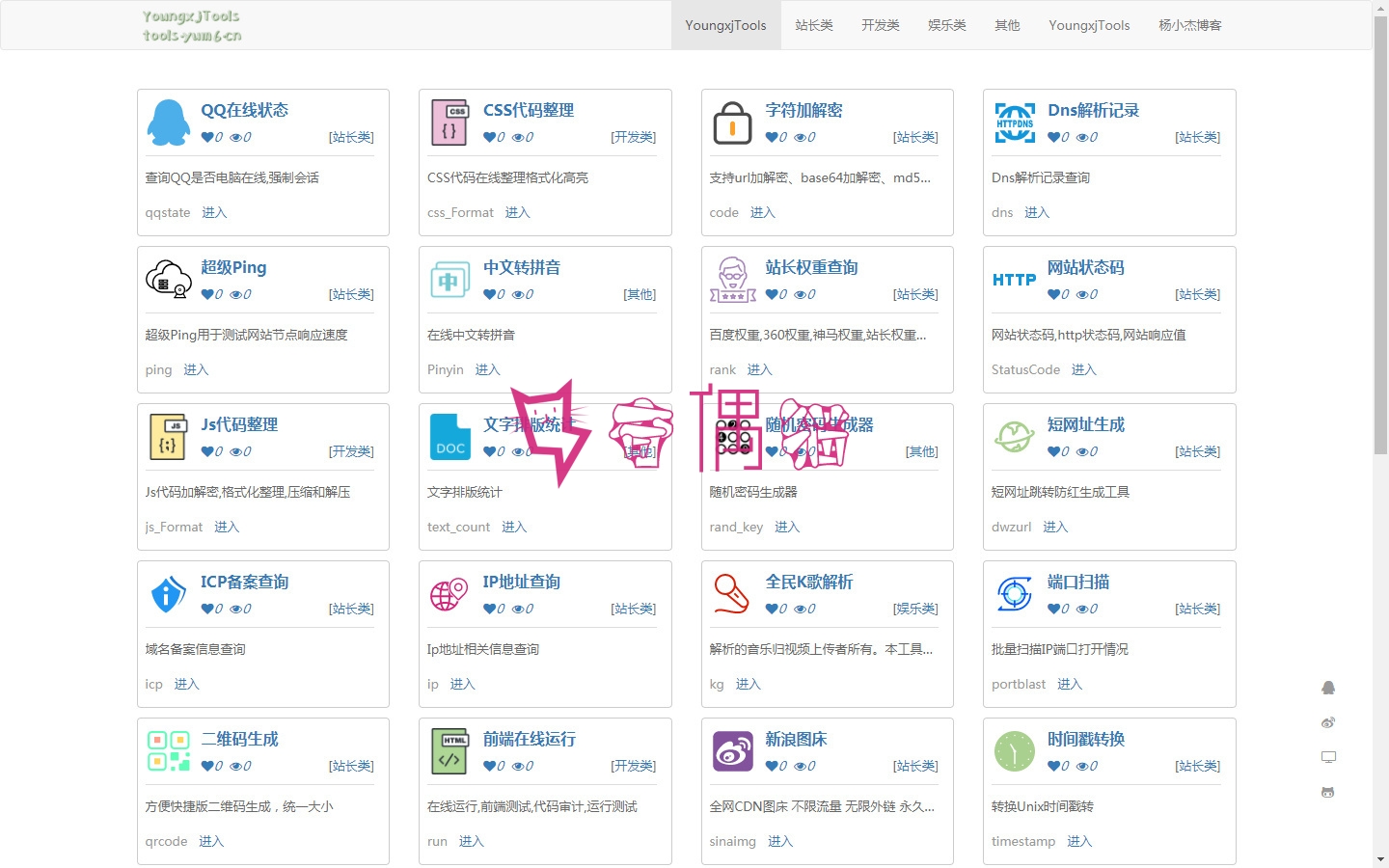Click [站长类] tag on 端口扫描 card
Viewport: 1389px width, 868px height.
[x=1198, y=609]
